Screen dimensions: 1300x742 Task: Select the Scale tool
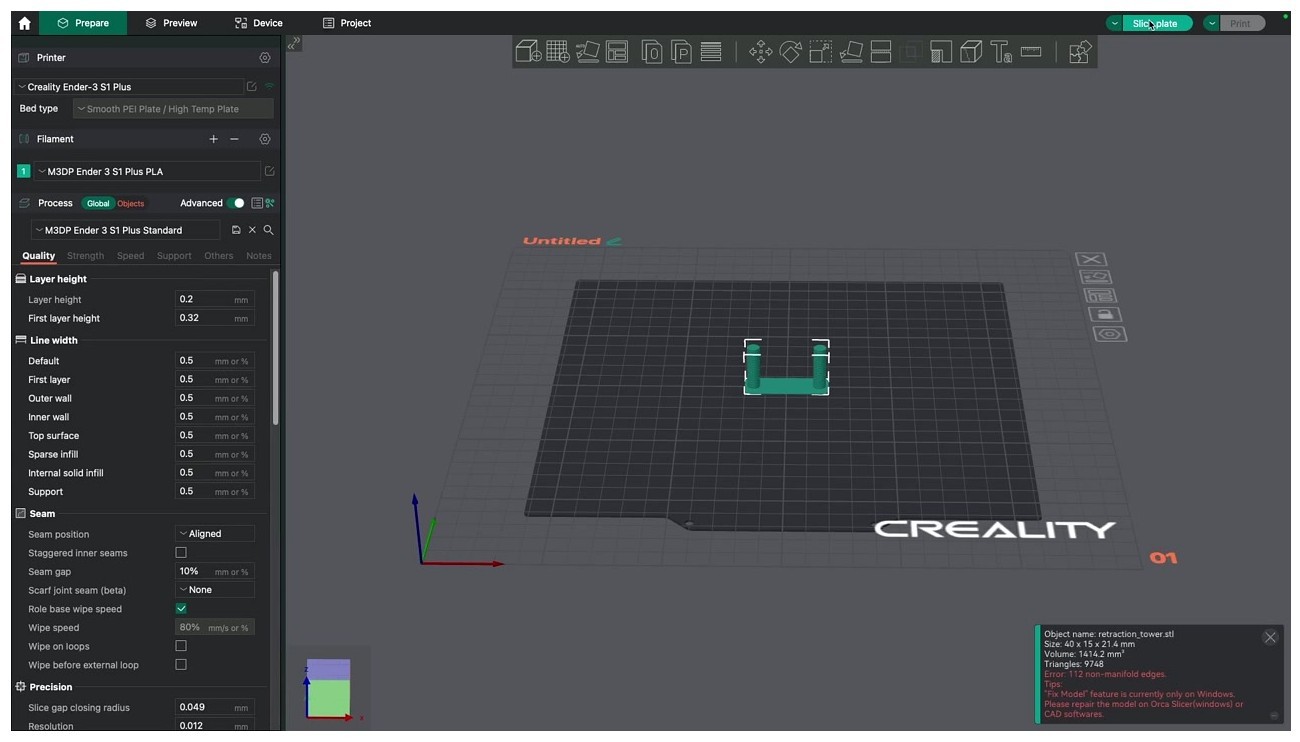tap(821, 51)
